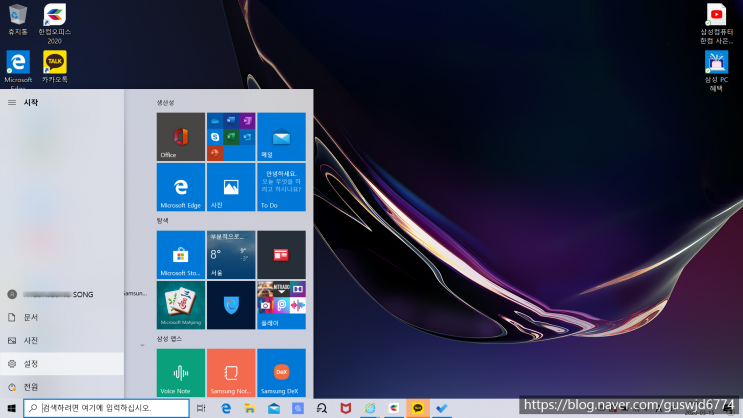Click the Windows Start button
The width and height of the screenshot is (743, 418).
(x=11, y=408)
